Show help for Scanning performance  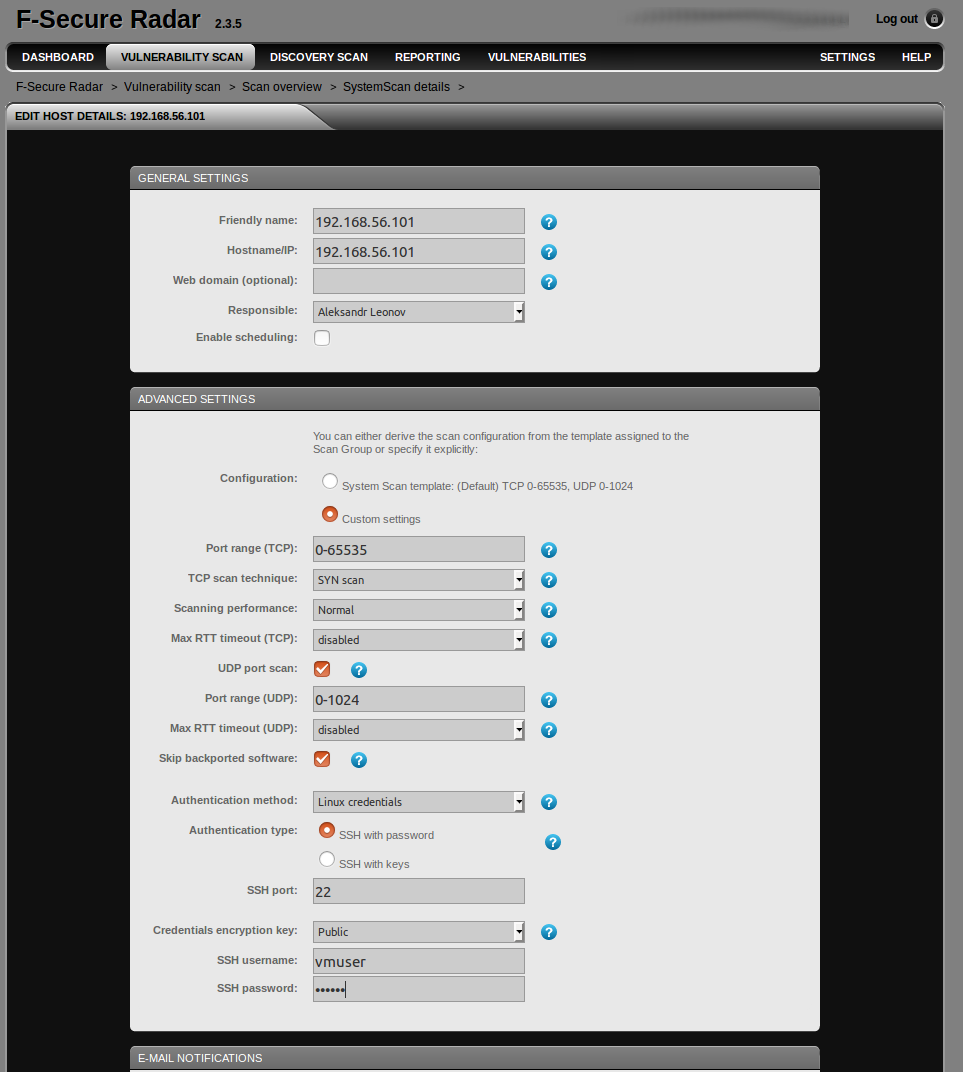point(549,611)
